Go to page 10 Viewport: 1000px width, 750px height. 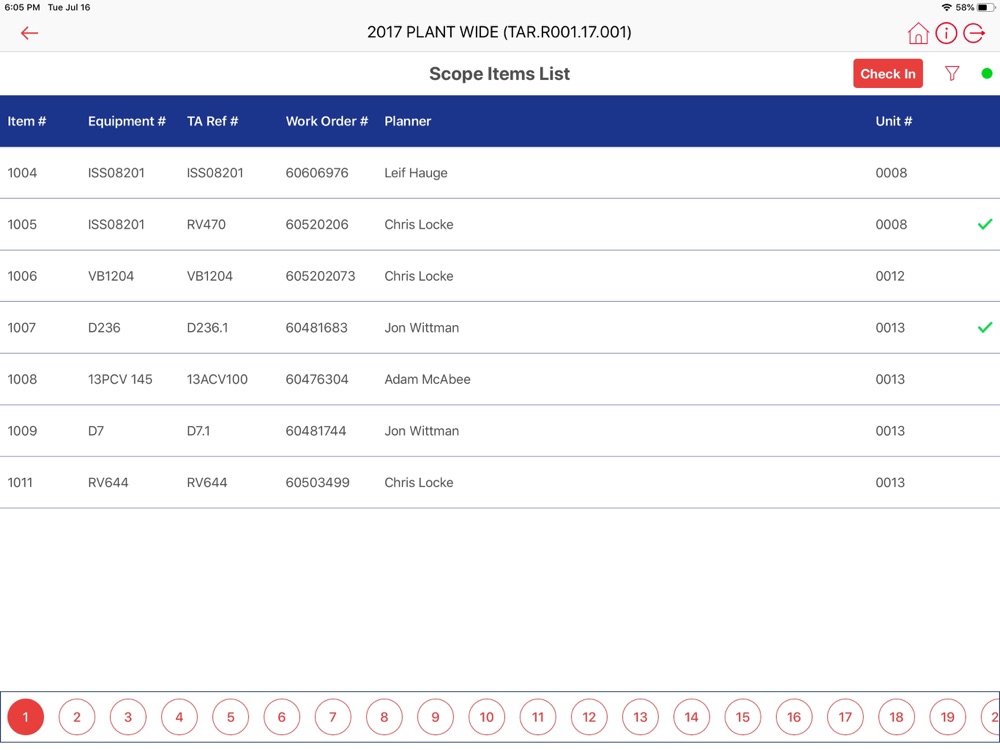[x=487, y=717]
